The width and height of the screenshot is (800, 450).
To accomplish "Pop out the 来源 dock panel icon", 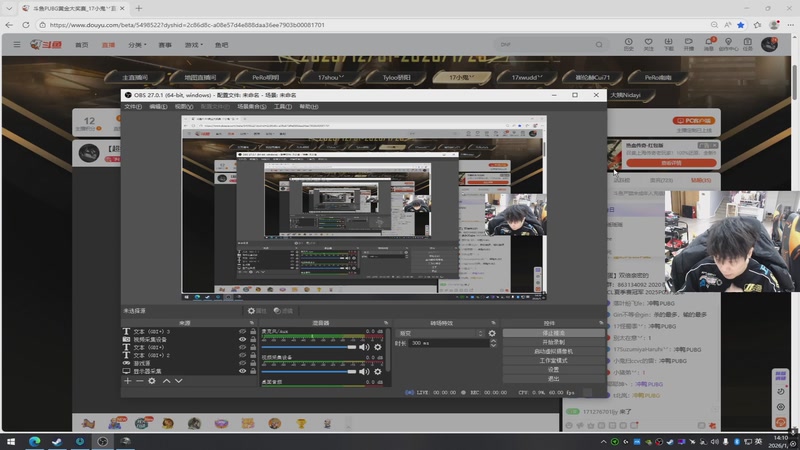I will point(252,323).
